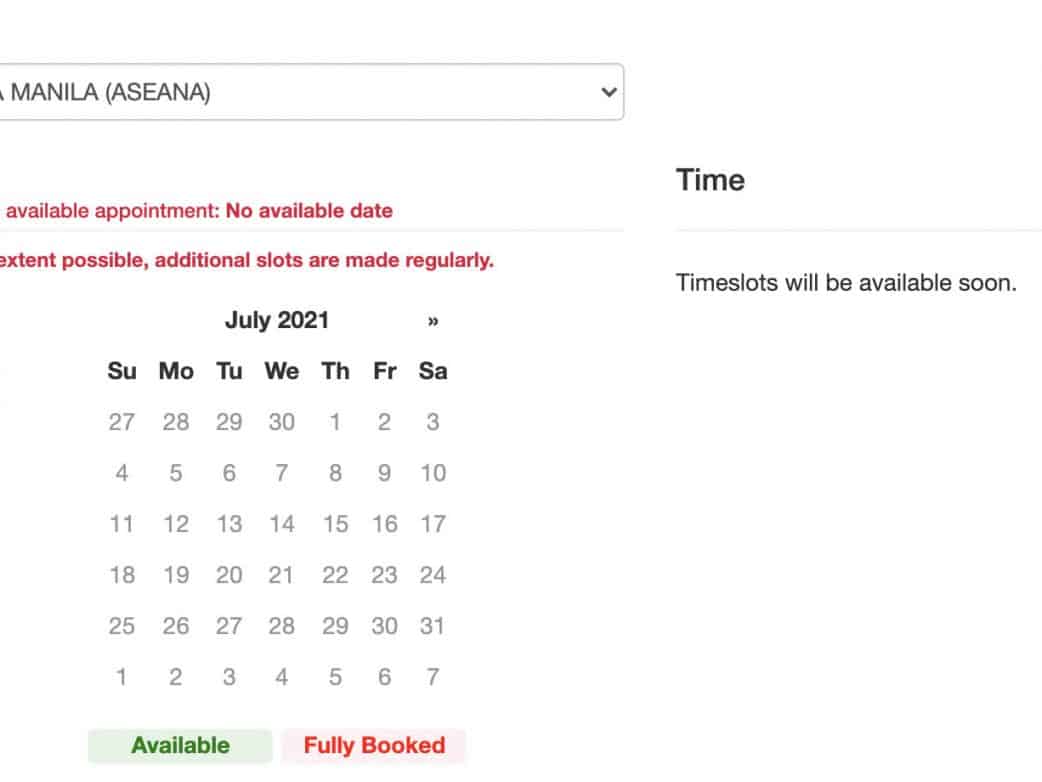The width and height of the screenshot is (1042, 782).
Task: Click the Time section heading
Action: (x=710, y=180)
